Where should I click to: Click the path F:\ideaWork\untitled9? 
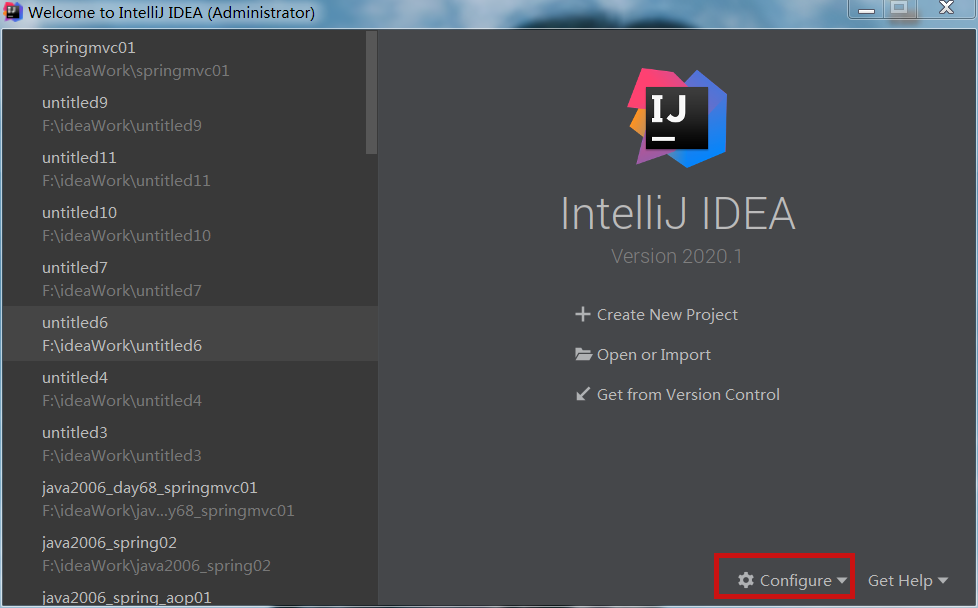click(122, 126)
